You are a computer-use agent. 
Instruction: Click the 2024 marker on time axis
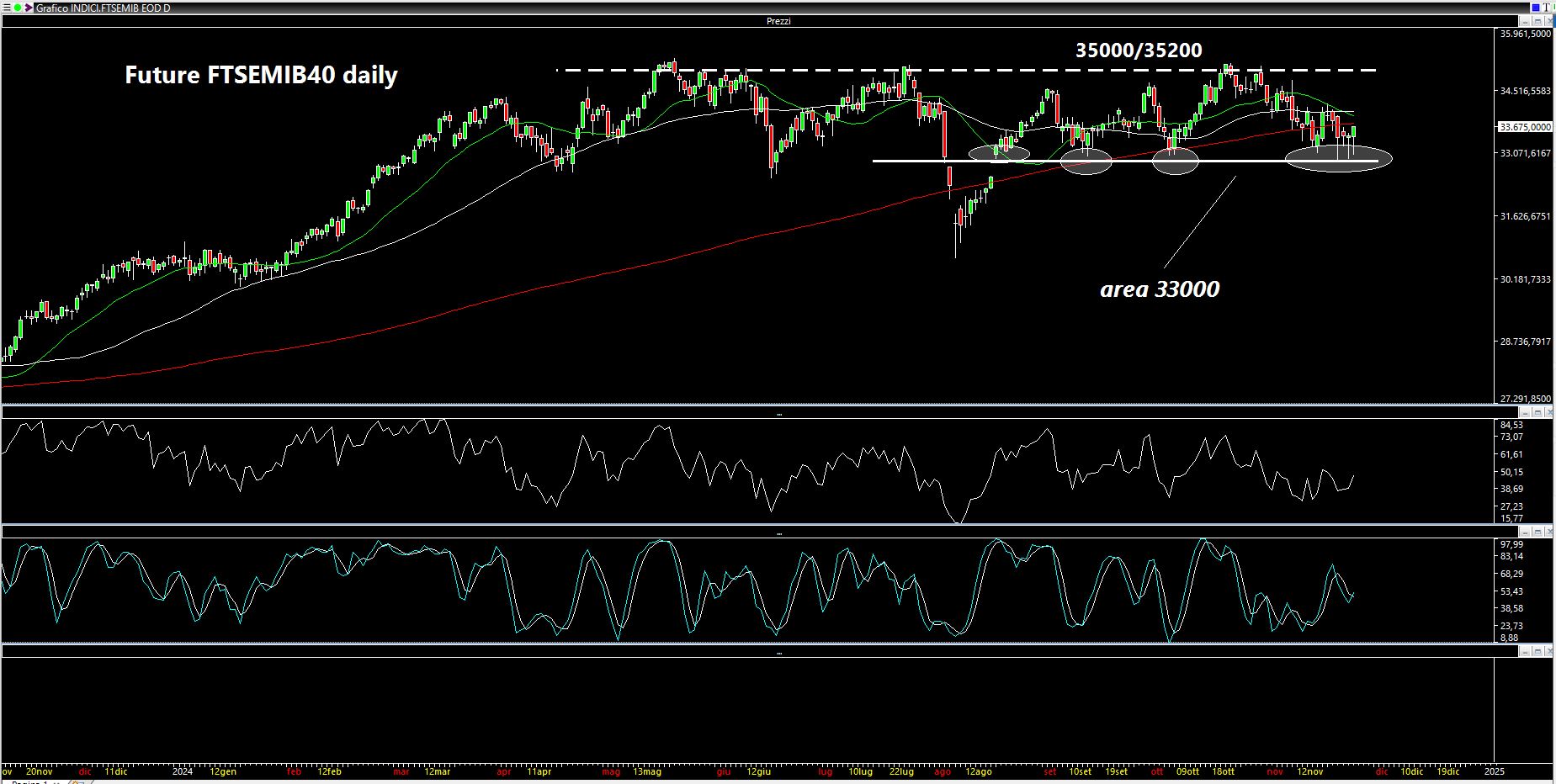(x=183, y=771)
